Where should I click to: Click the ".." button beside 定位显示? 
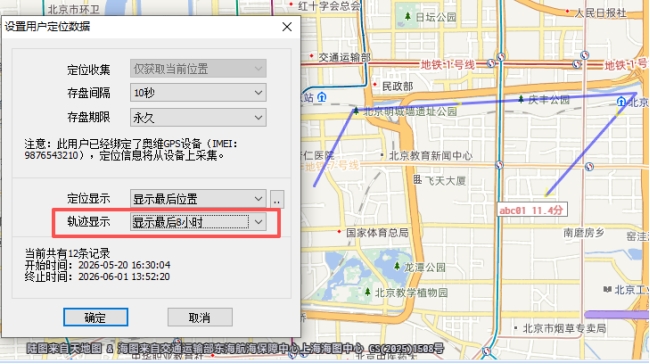[x=277, y=199]
